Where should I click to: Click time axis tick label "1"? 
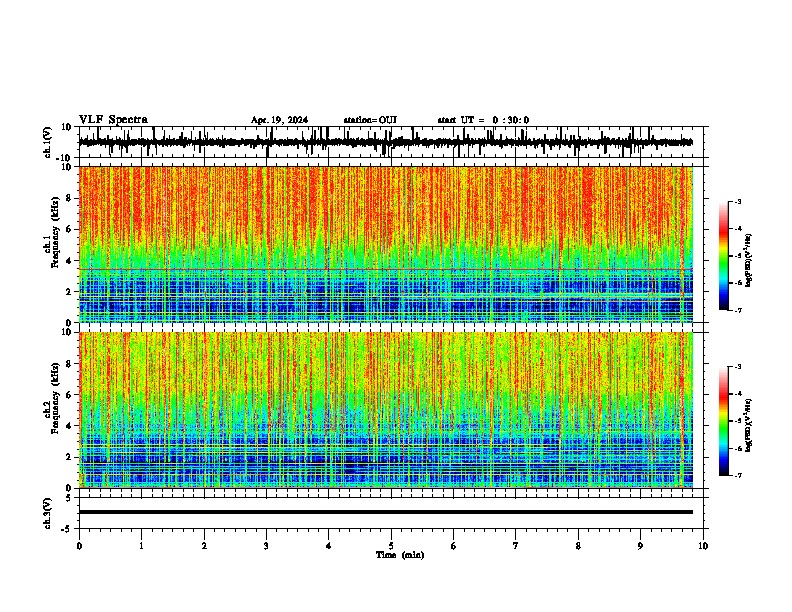[x=141, y=546]
